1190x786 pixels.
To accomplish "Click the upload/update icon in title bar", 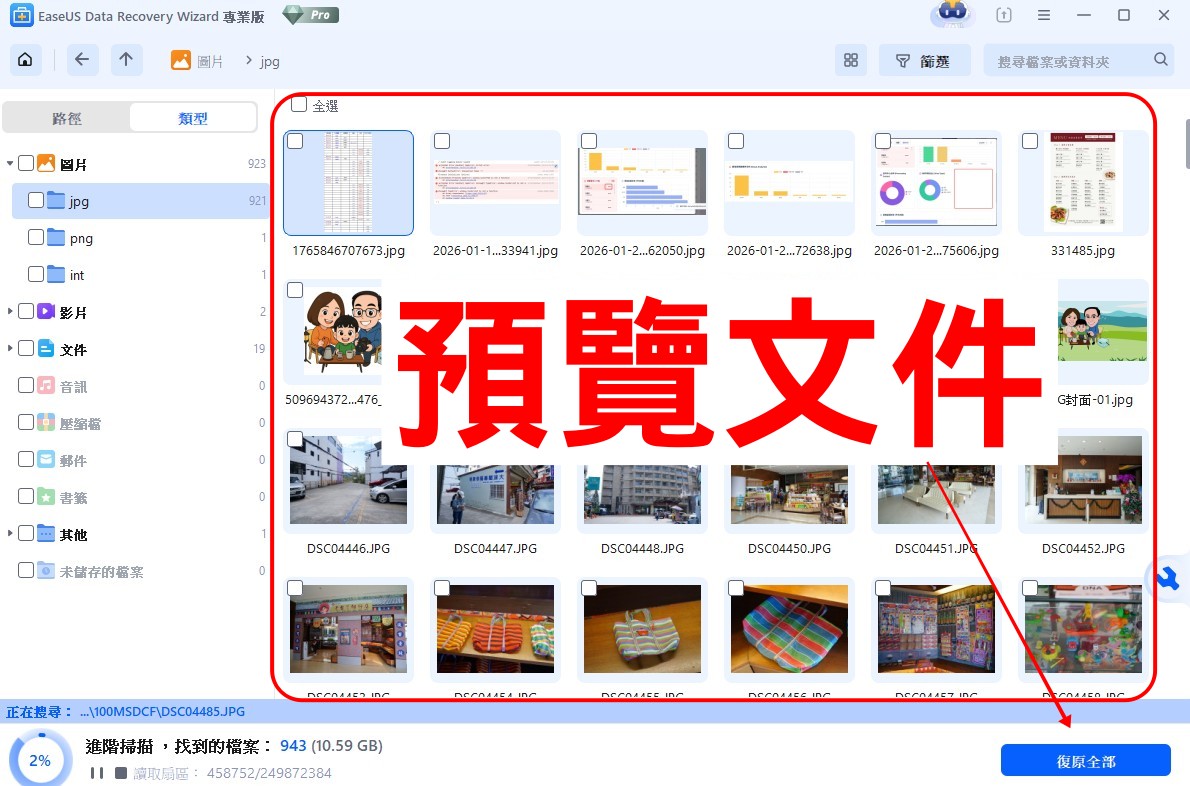I will coord(1003,15).
